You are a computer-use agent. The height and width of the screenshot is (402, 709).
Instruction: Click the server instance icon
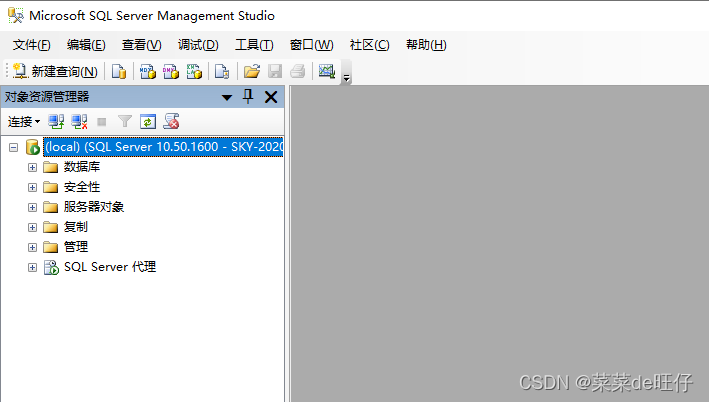pyautogui.click(x=33, y=147)
